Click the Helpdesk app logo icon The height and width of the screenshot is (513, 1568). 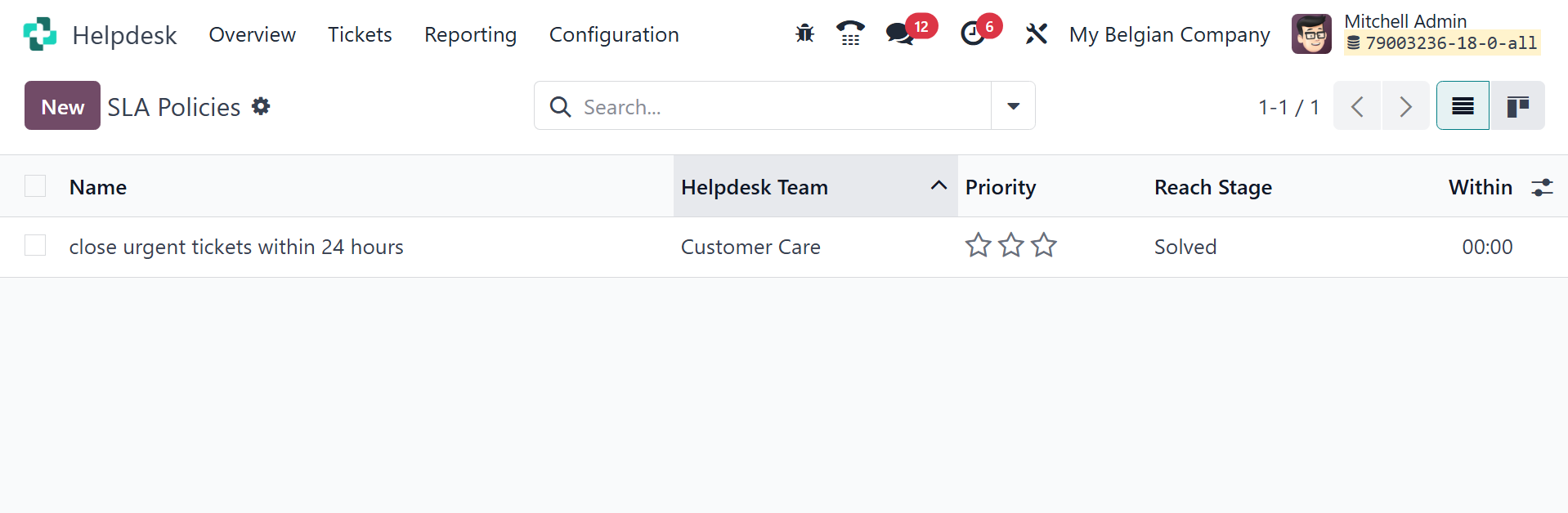39,34
